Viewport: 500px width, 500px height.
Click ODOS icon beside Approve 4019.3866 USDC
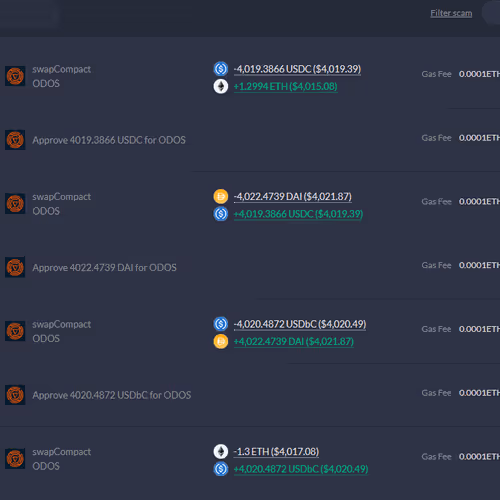click(15, 140)
